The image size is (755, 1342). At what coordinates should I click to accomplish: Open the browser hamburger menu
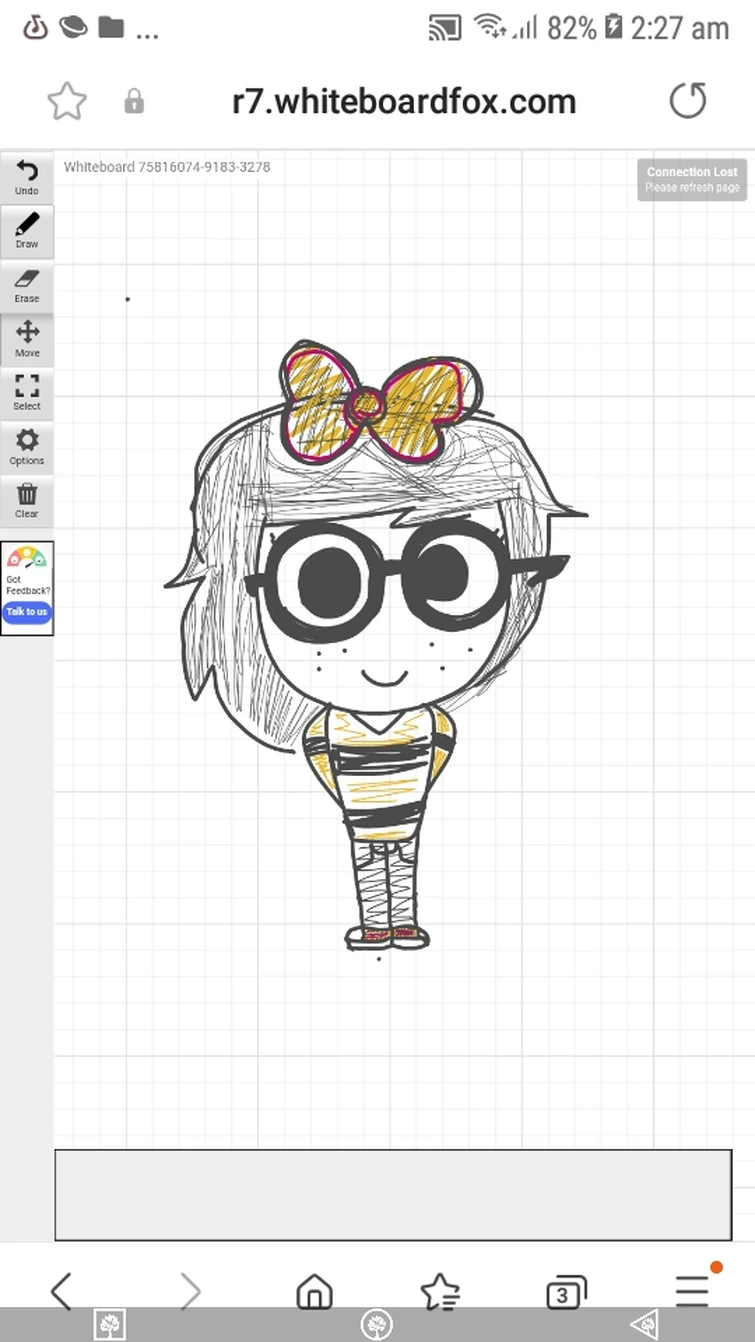click(x=692, y=1291)
